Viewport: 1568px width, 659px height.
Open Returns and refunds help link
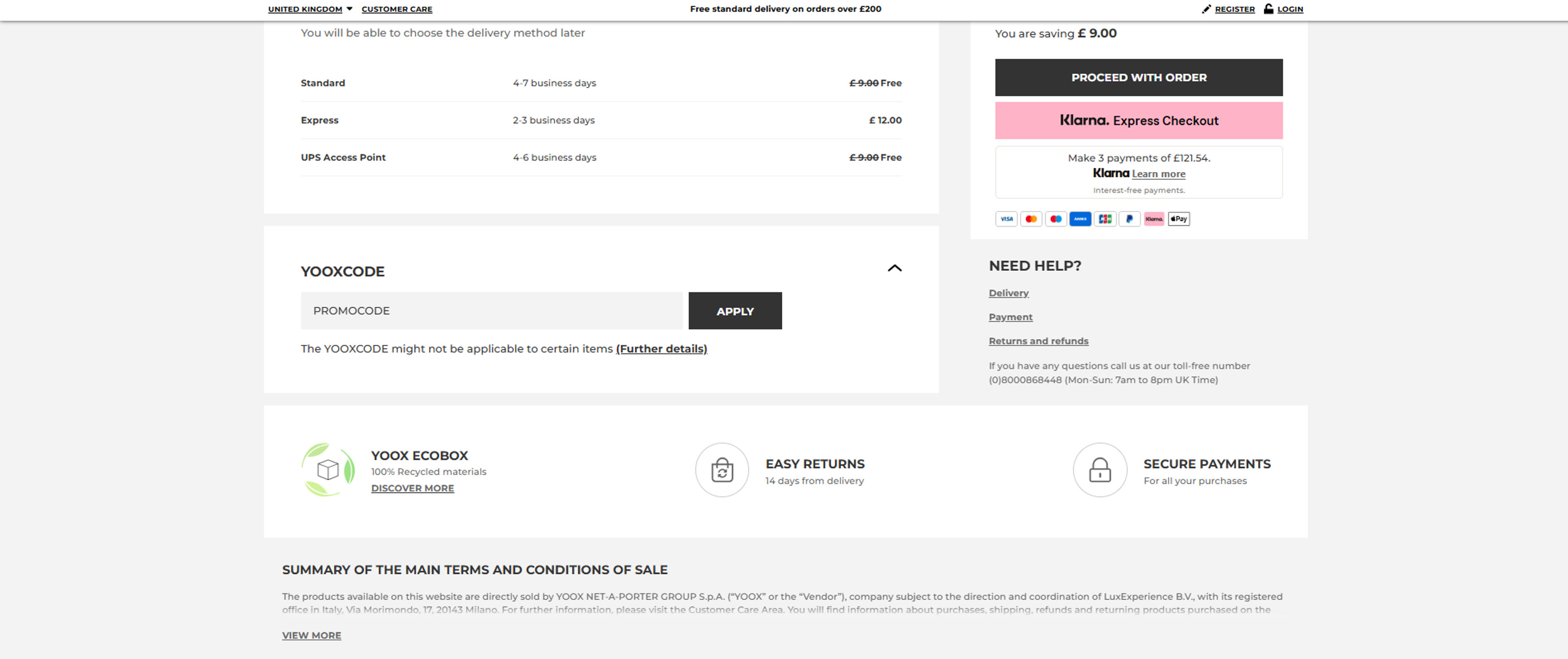1038,341
